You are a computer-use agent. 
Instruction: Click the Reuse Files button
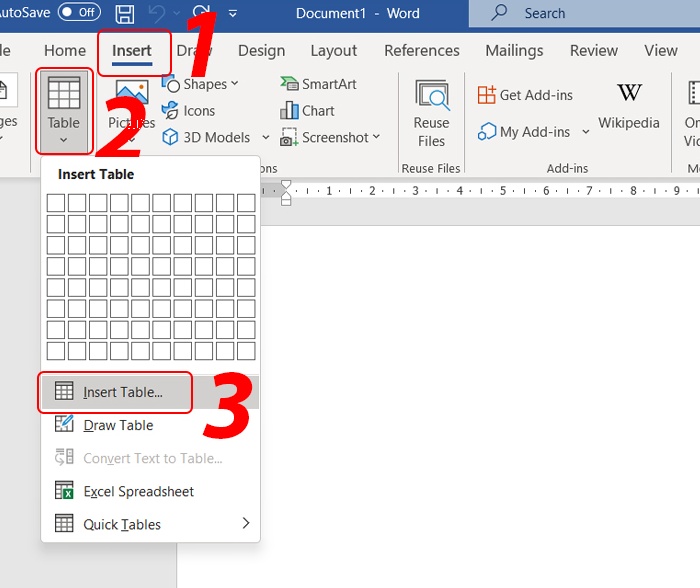click(431, 114)
